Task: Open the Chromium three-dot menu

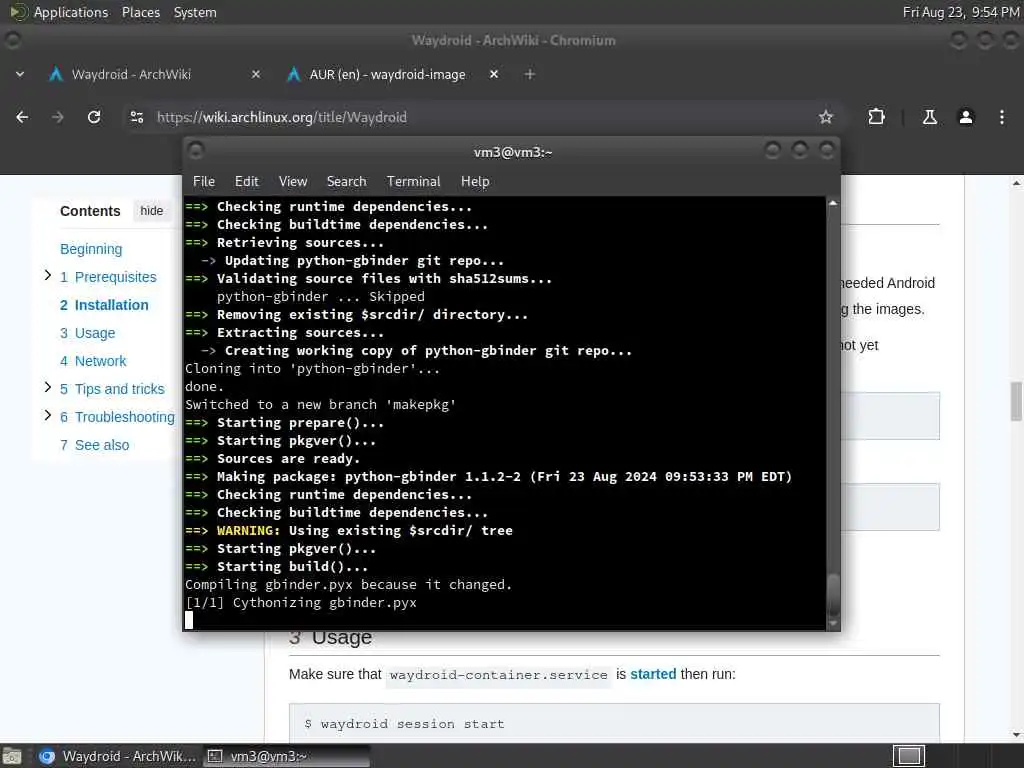Action: [1001, 117]
